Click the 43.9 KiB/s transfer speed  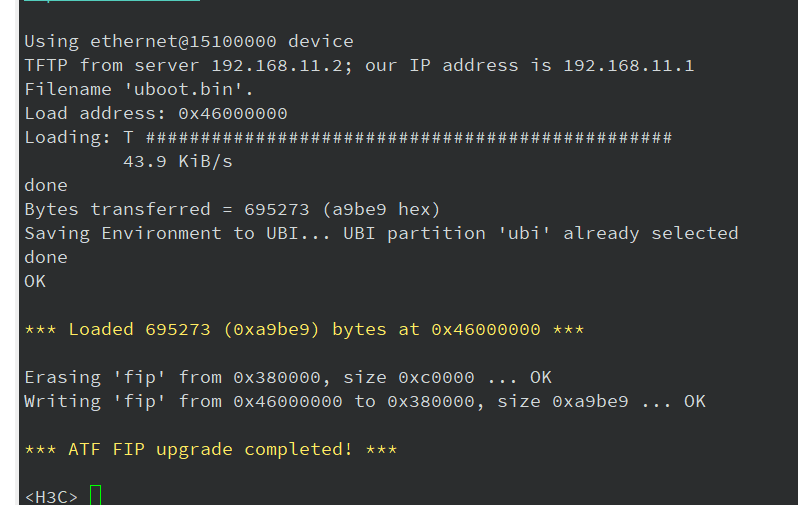[177, 161]
